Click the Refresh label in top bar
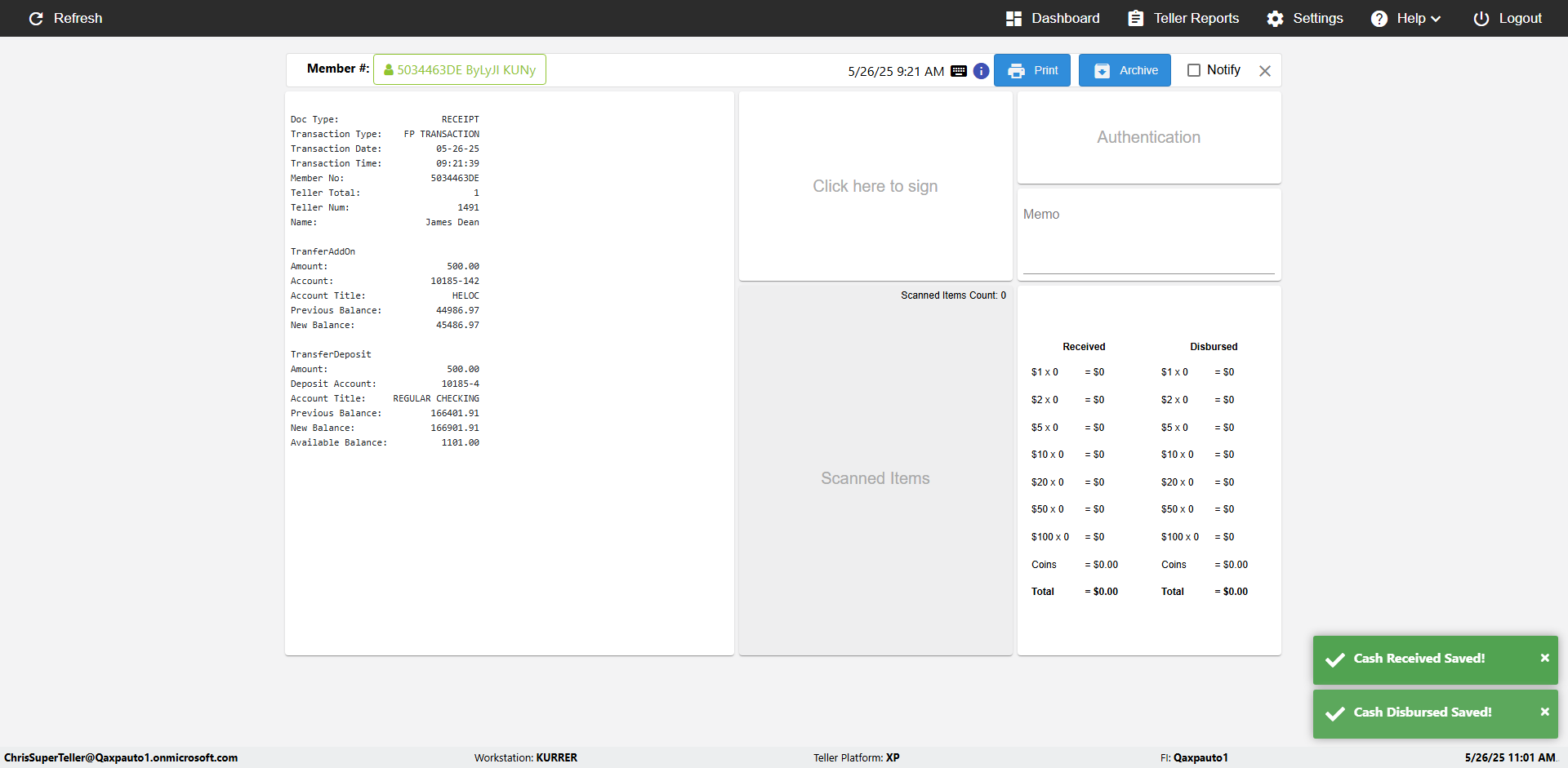The width and height of the screenshot is (1568, 768). (78, 18)
